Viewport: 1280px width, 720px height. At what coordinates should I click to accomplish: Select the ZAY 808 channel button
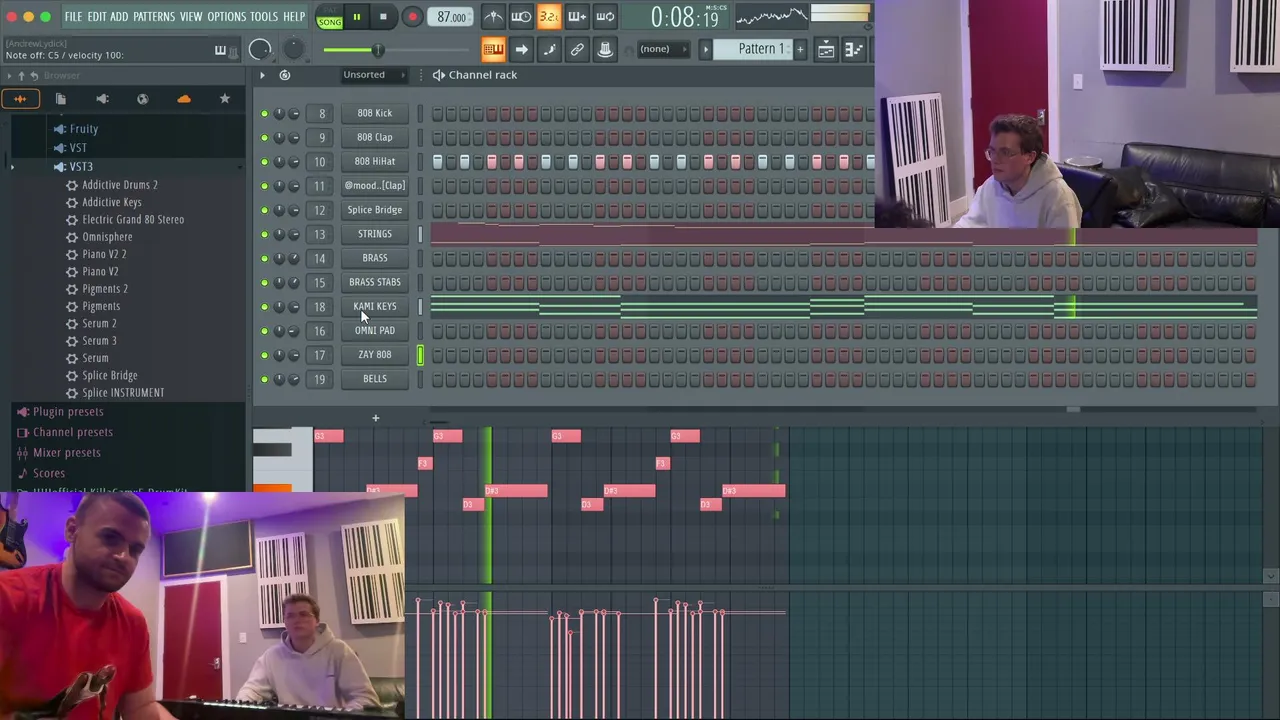pos(375,355)
